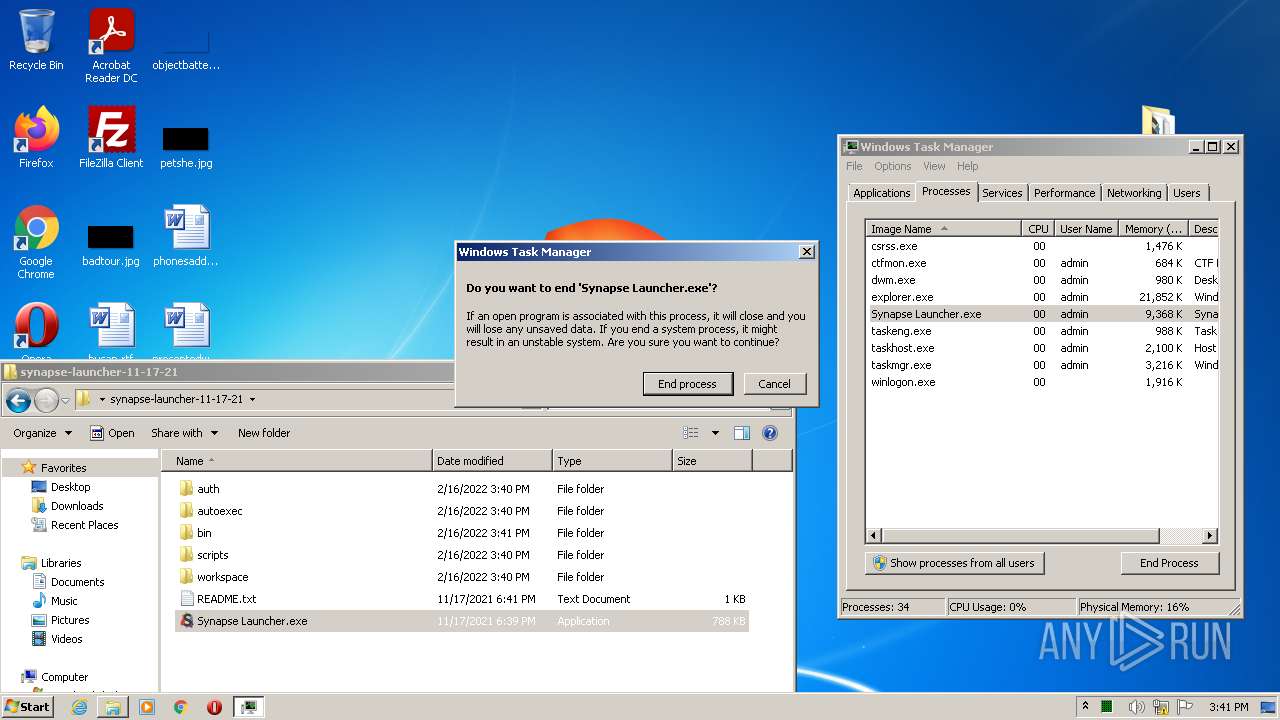Expand synapse-launcher-11-17-21 breadcrumb dropdown
Screen dimensions: 1280x720
coord(252,399)
